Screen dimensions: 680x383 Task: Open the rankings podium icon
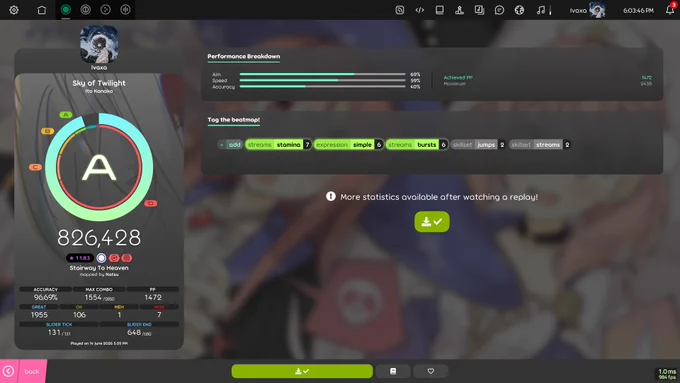point(459,10)
